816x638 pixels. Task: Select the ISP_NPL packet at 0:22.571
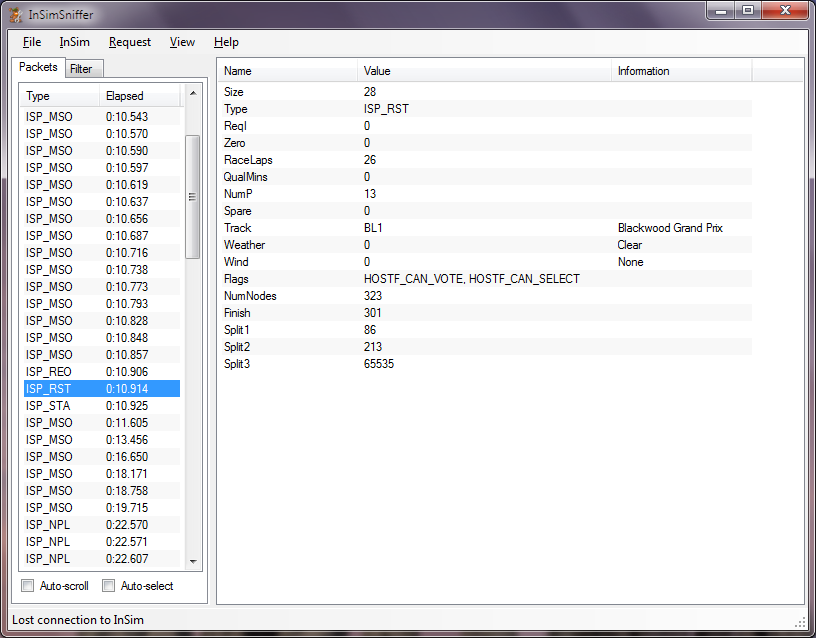(102, 542)
